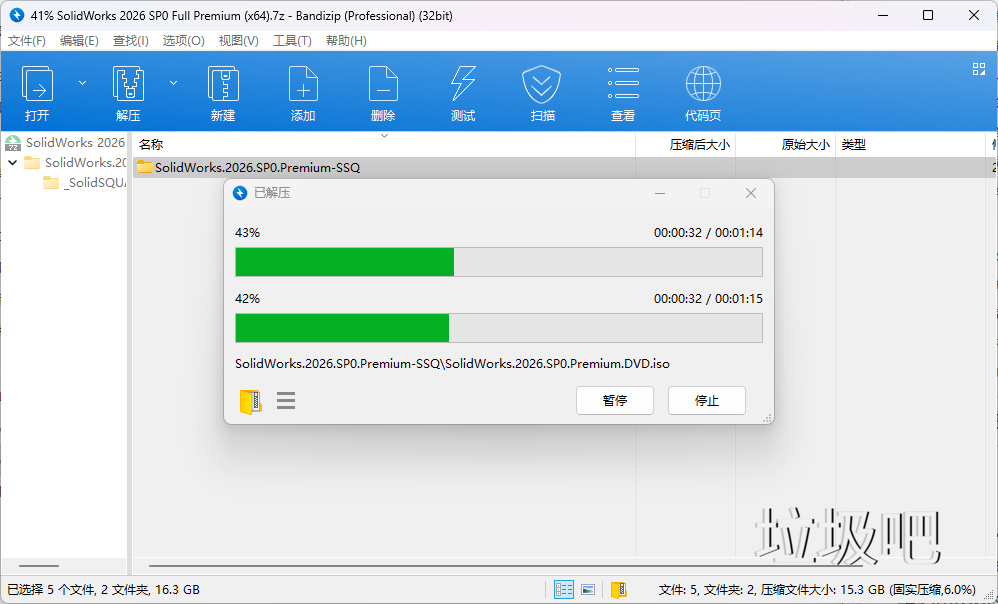Click the 添加 (Add files) toolbar icon
The image size is (998, 604).
[303, 85]
